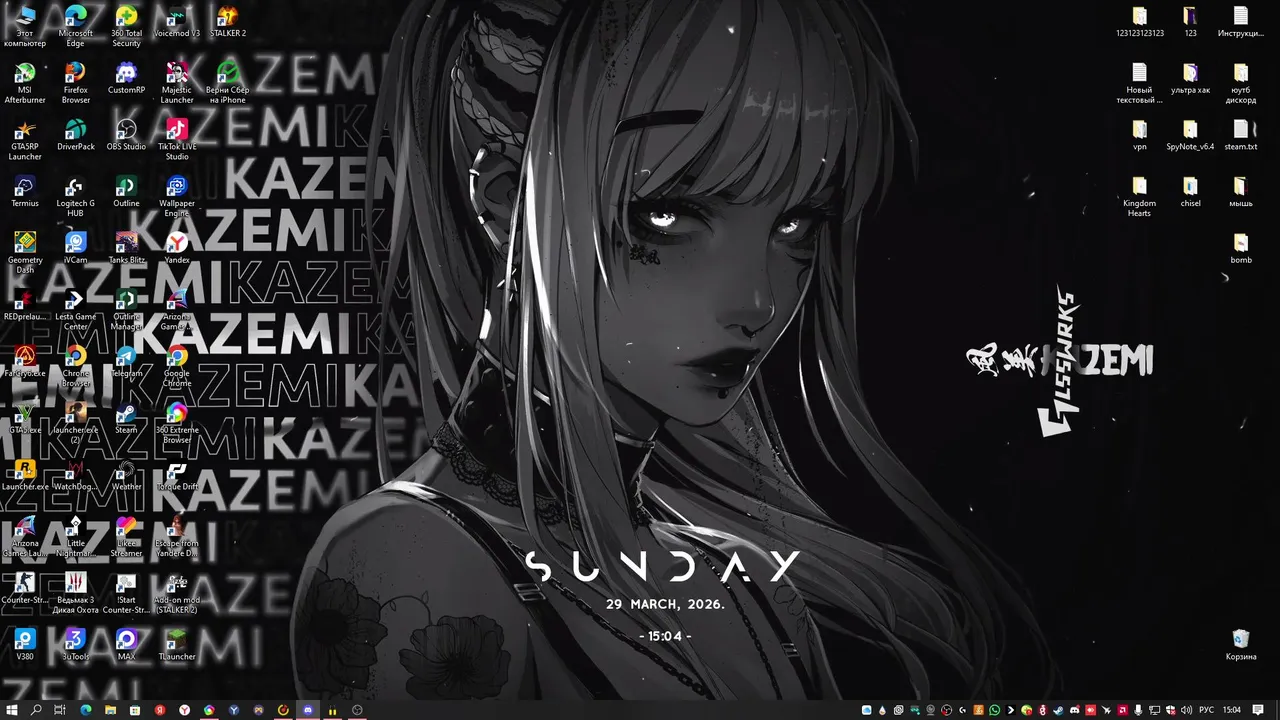Select the bomb folder icon
1280x720 pixels.
(x=1241, y=249)
